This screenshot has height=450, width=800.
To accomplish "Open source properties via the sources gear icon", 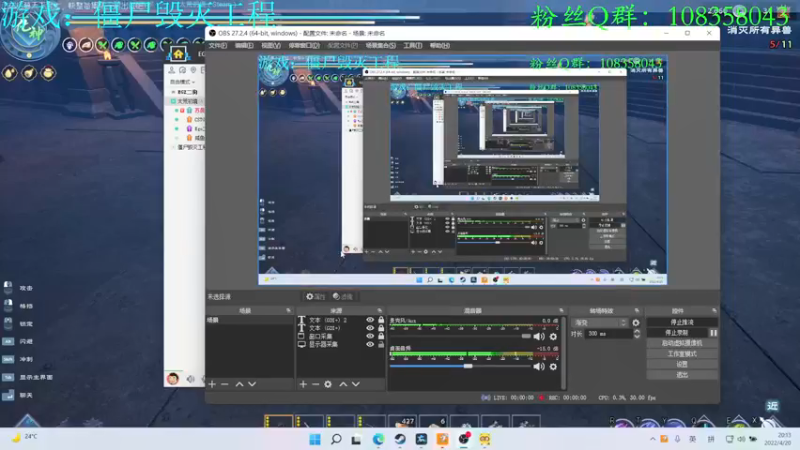I will (328, 384).
